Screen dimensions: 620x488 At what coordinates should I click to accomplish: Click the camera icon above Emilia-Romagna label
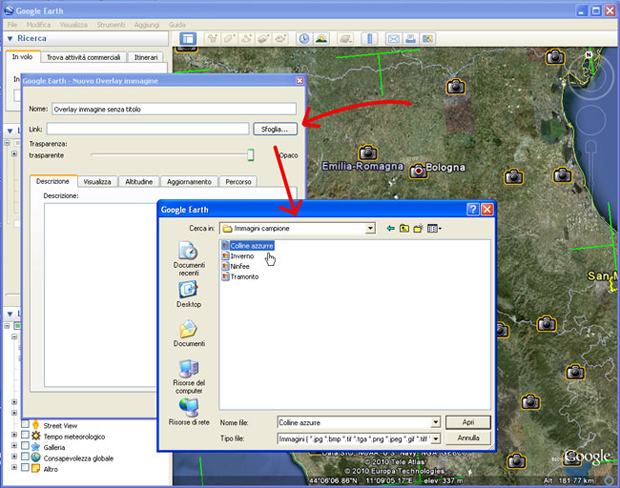coord(368,152)
